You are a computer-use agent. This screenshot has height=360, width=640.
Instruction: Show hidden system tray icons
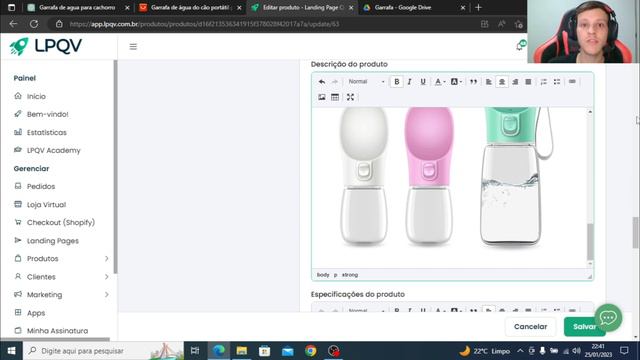[x=520, y=351]
